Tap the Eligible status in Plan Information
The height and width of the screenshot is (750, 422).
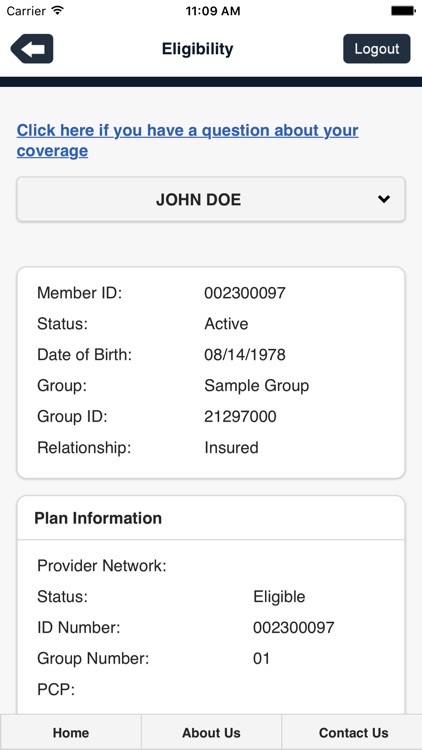[x=279, y=597]
